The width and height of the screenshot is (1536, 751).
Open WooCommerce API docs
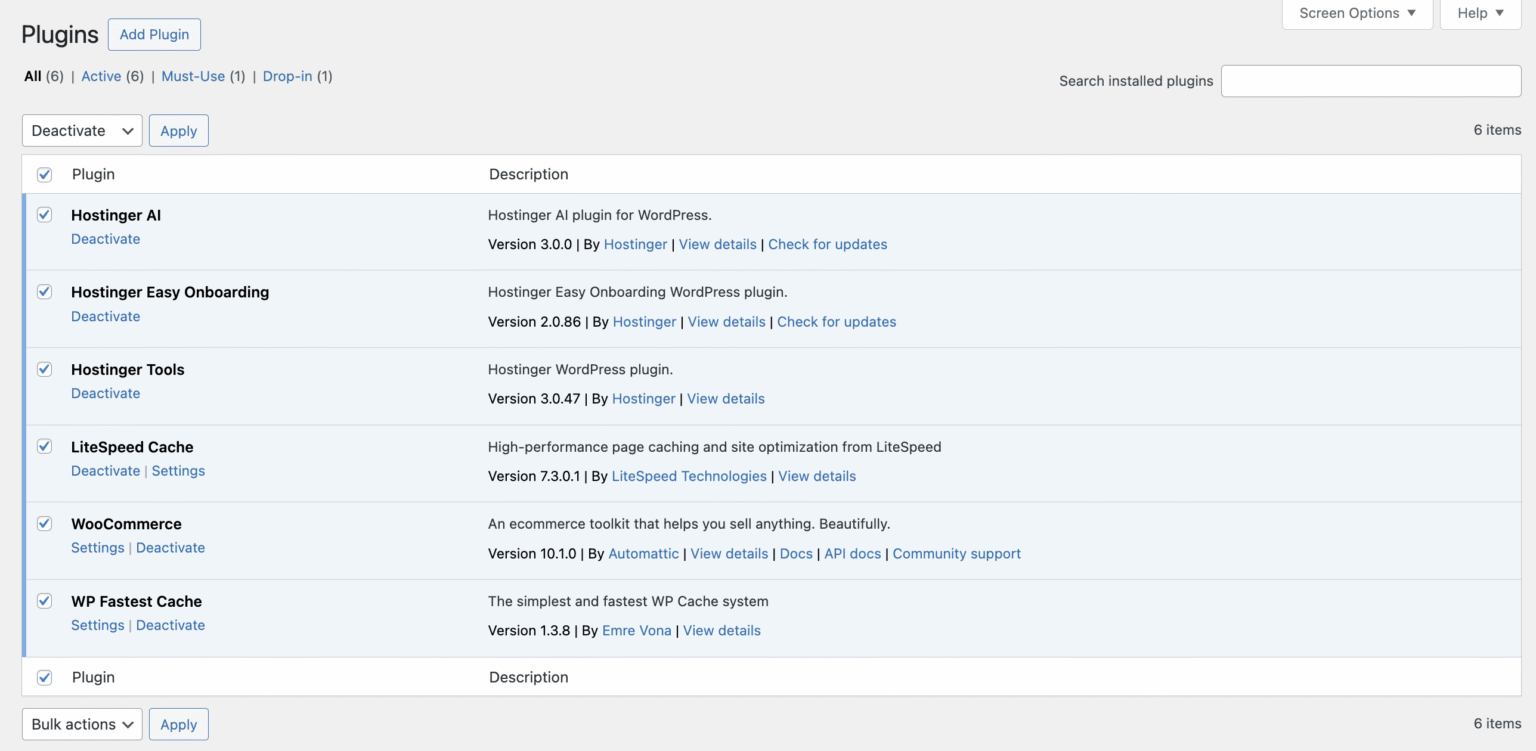coord(852,553)
